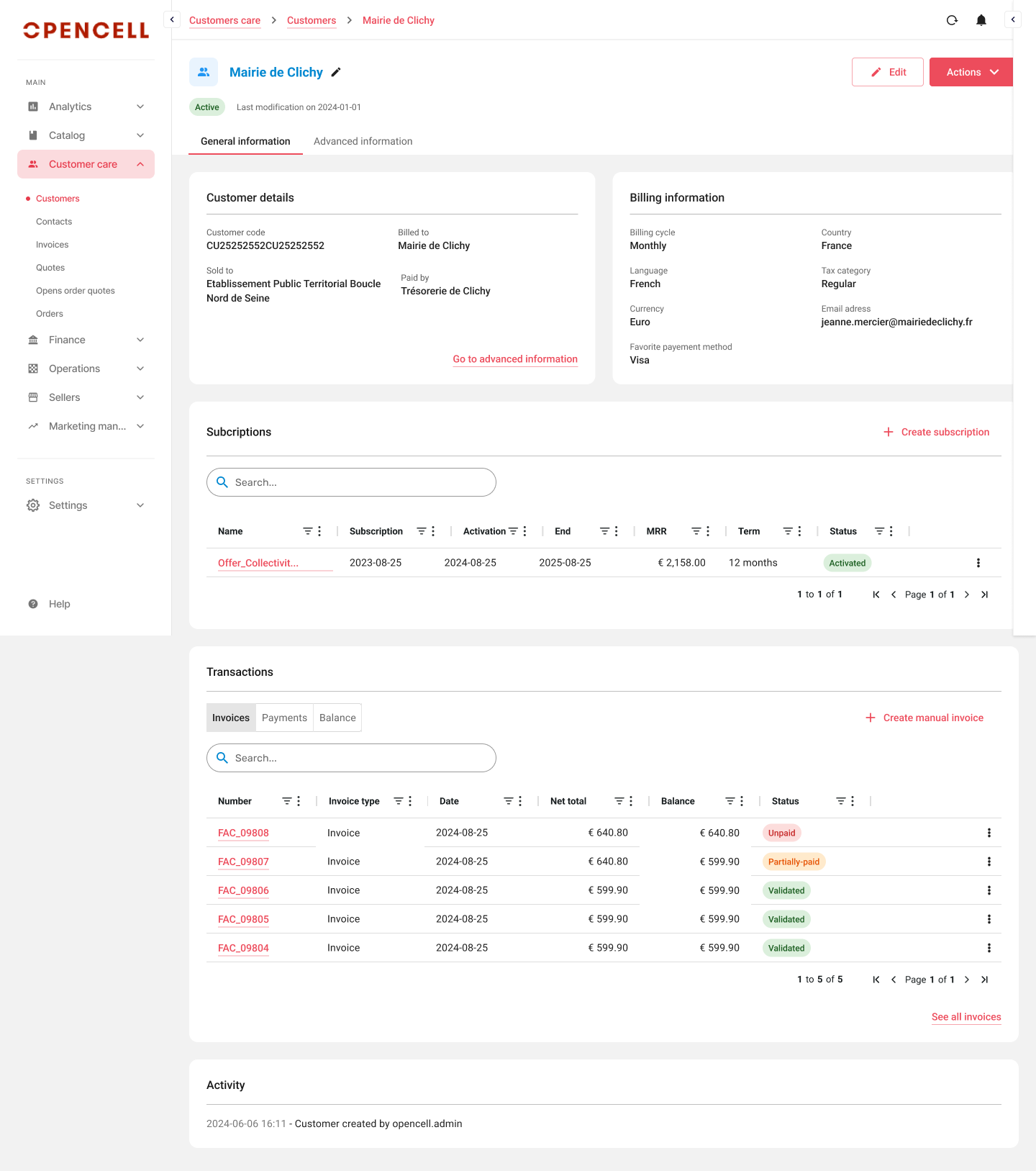This screenshot has height=1171, width=1036.
Task: Collapse the right panel arrow
Action: pyautogui.click(x=1013, y=19)
